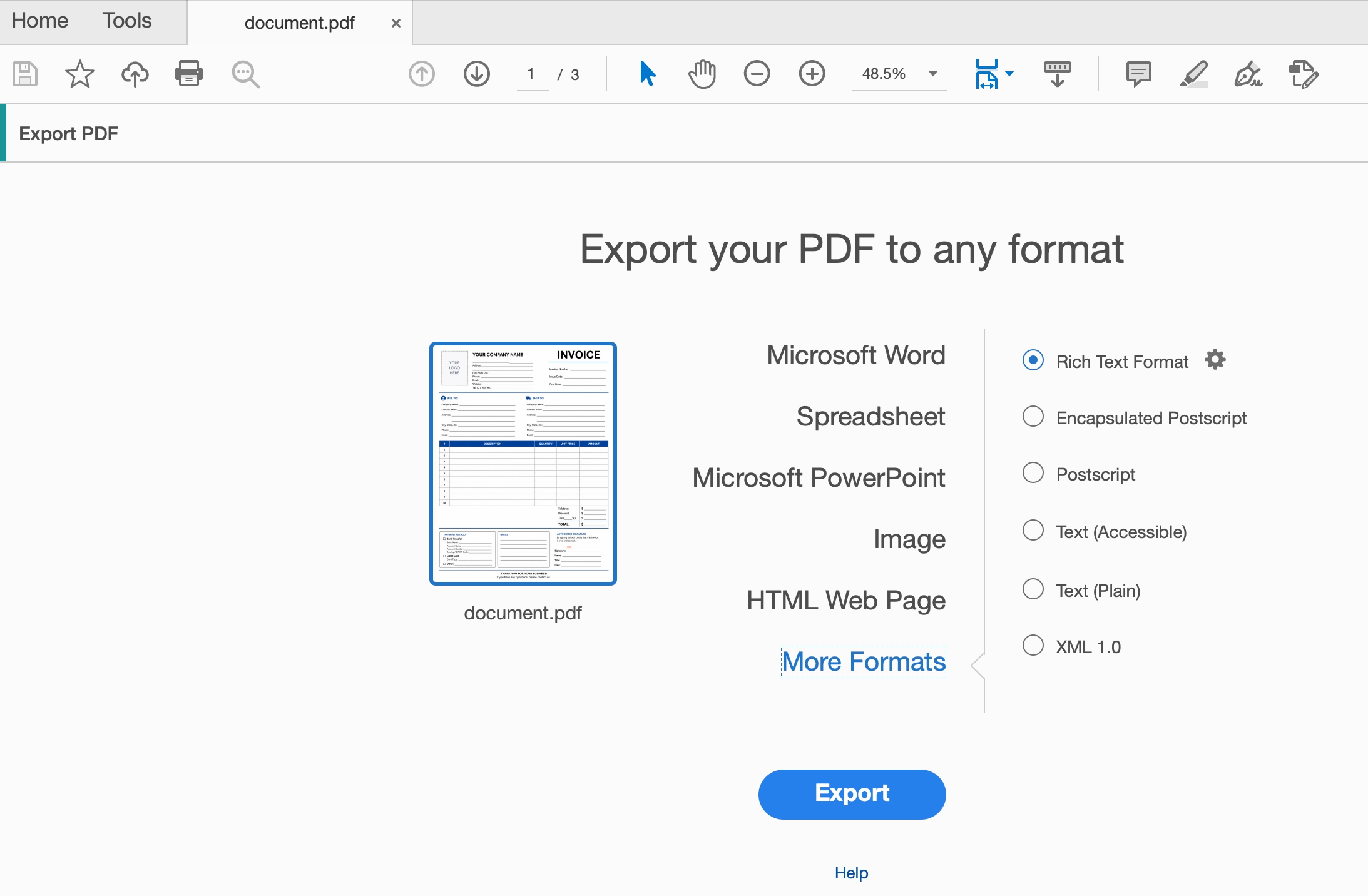Screen dimensions: 1368x896
Task: Click the star bookmark icon
Action: pos(80,74)
